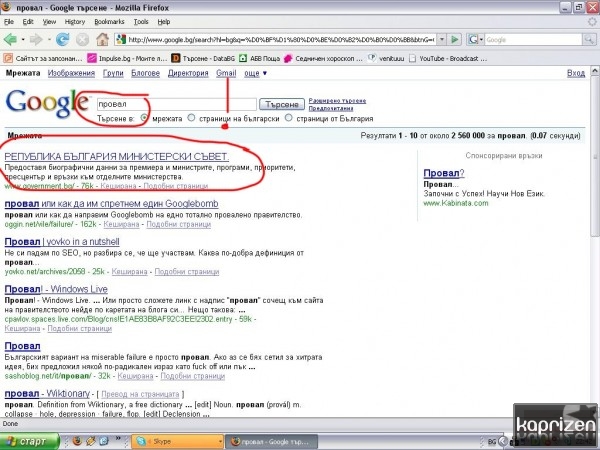Screen dimensions: 600x450
Task: Open the Gmail link
Action: 226,73
